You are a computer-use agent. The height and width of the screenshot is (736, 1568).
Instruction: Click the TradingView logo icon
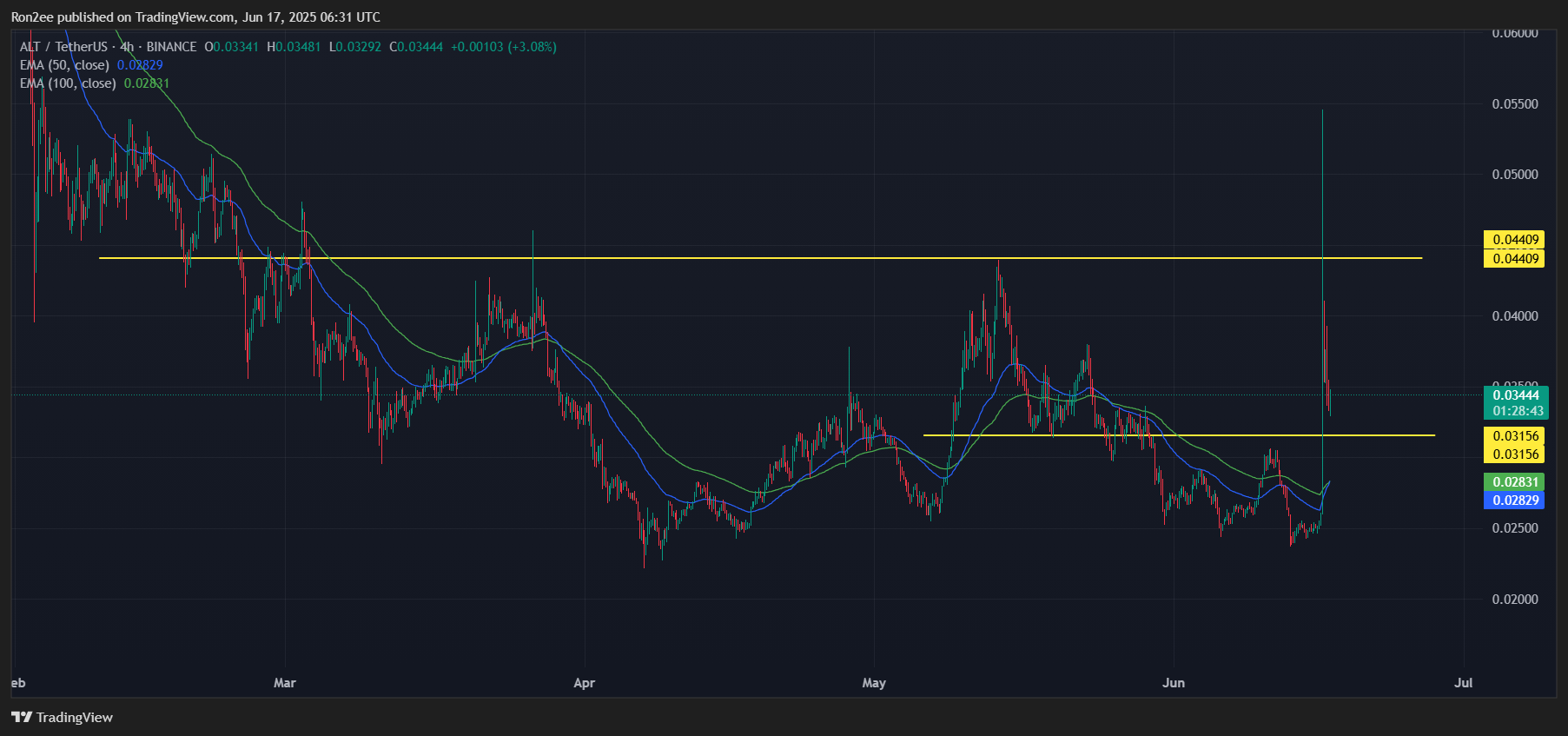(x=22, y=717)
